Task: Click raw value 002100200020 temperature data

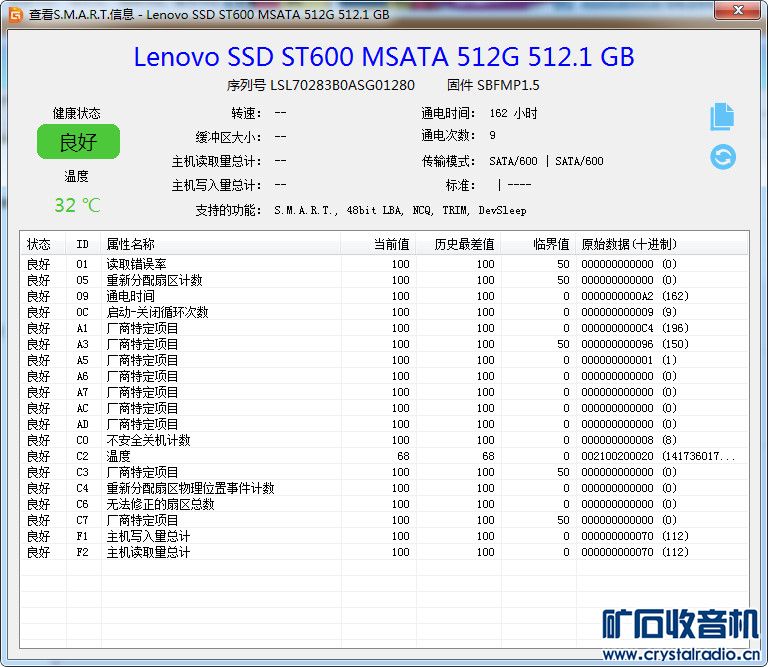Action: point(658,456)
